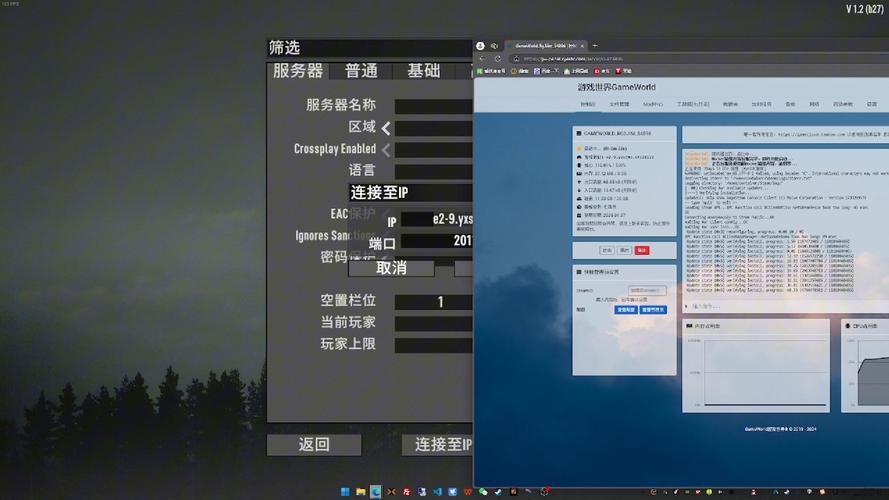Image resolution: width=889 pixels, height=500 pixels.
Task: Click the 取消 button in dialog
Action: [391, 268]
